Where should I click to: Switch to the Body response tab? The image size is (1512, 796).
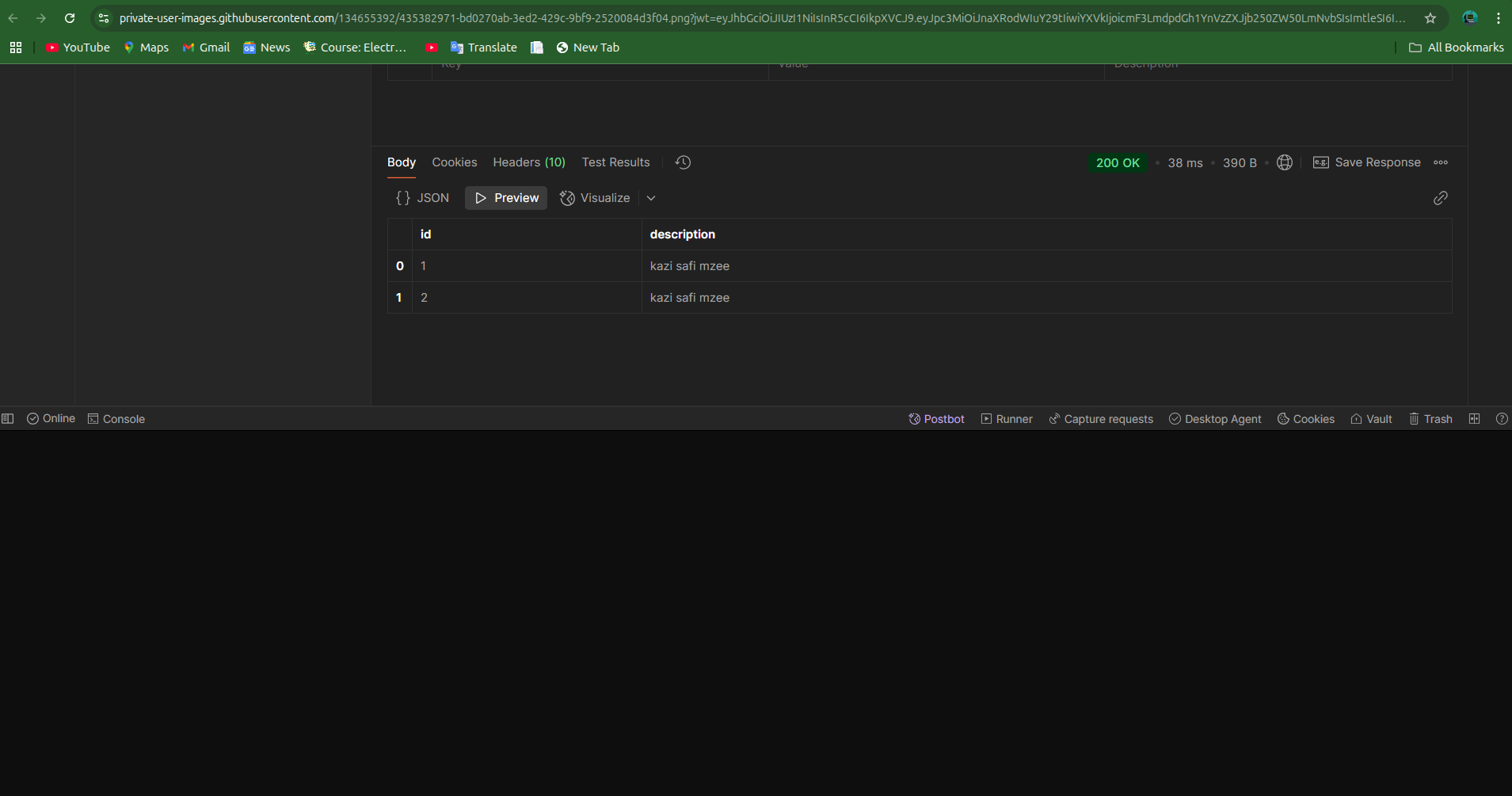coord(402,162)
